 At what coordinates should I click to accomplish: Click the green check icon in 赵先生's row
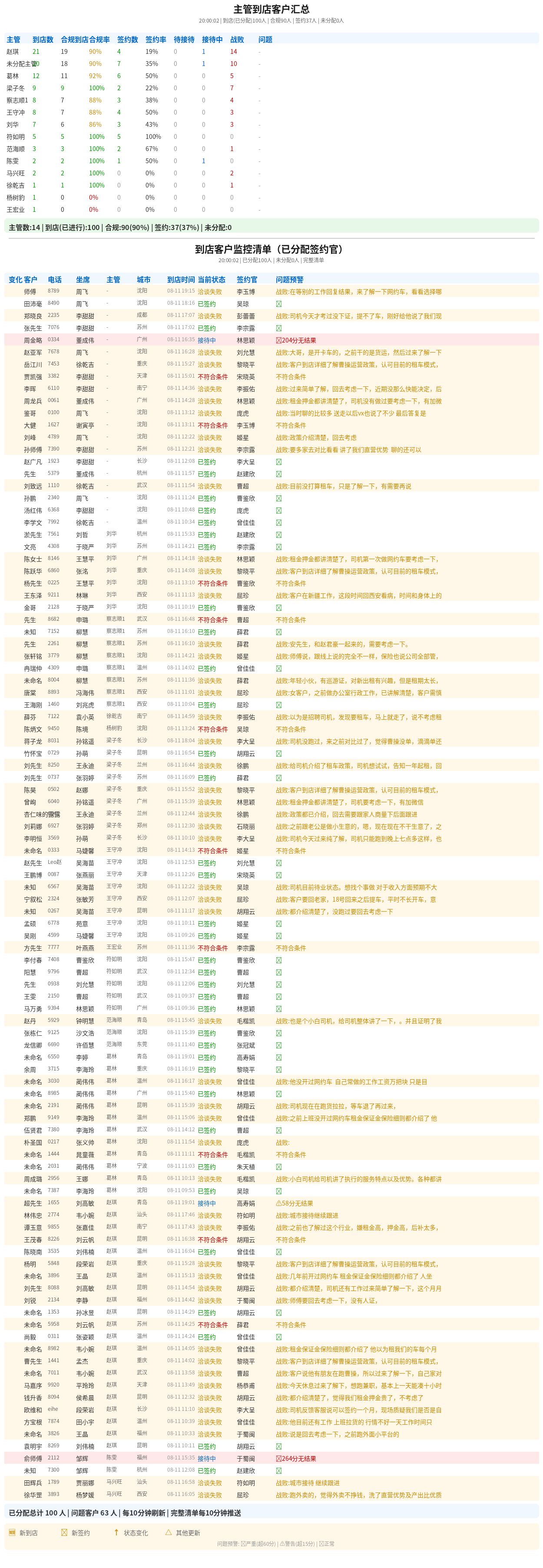pos(279,863)
